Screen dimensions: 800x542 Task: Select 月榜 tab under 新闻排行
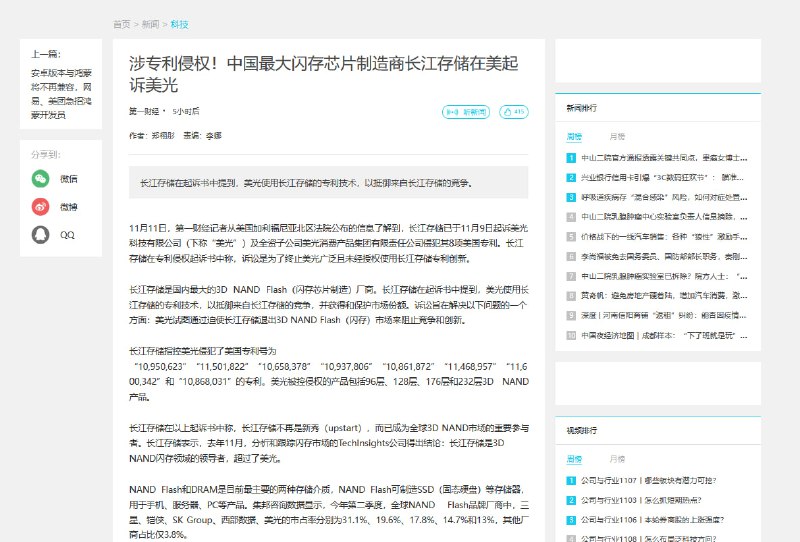(617, 137)
